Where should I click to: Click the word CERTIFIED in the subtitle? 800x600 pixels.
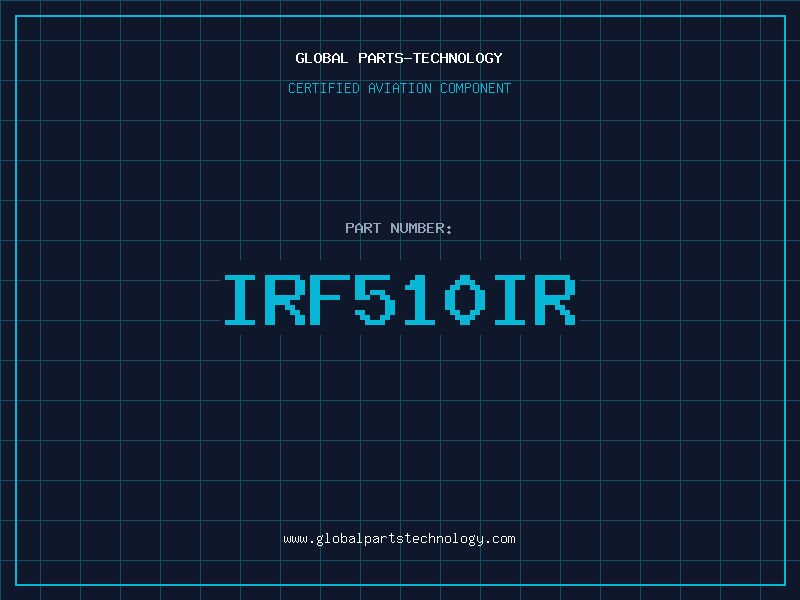coord(324,88)
